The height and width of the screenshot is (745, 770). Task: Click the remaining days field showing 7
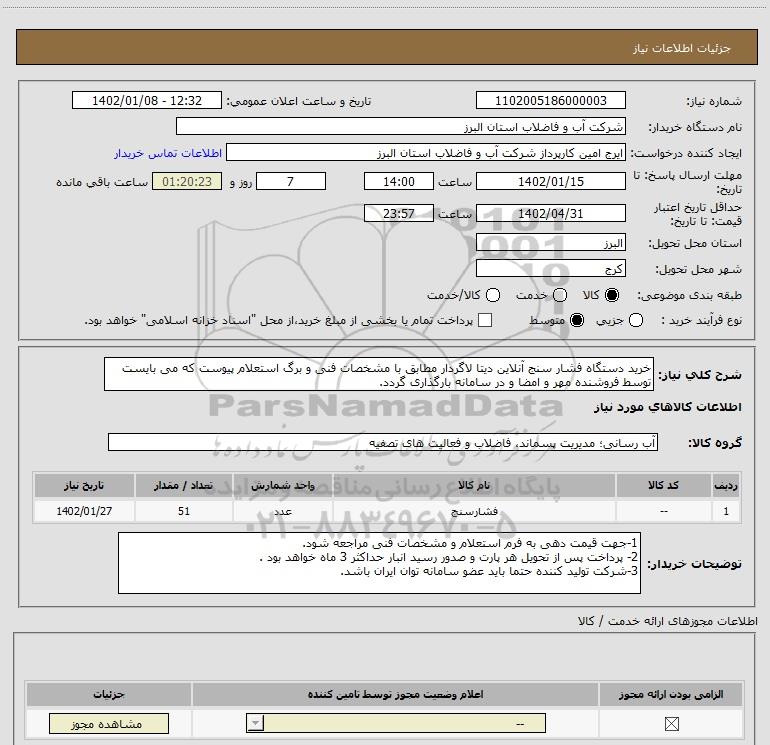click(x=291, y=181)
